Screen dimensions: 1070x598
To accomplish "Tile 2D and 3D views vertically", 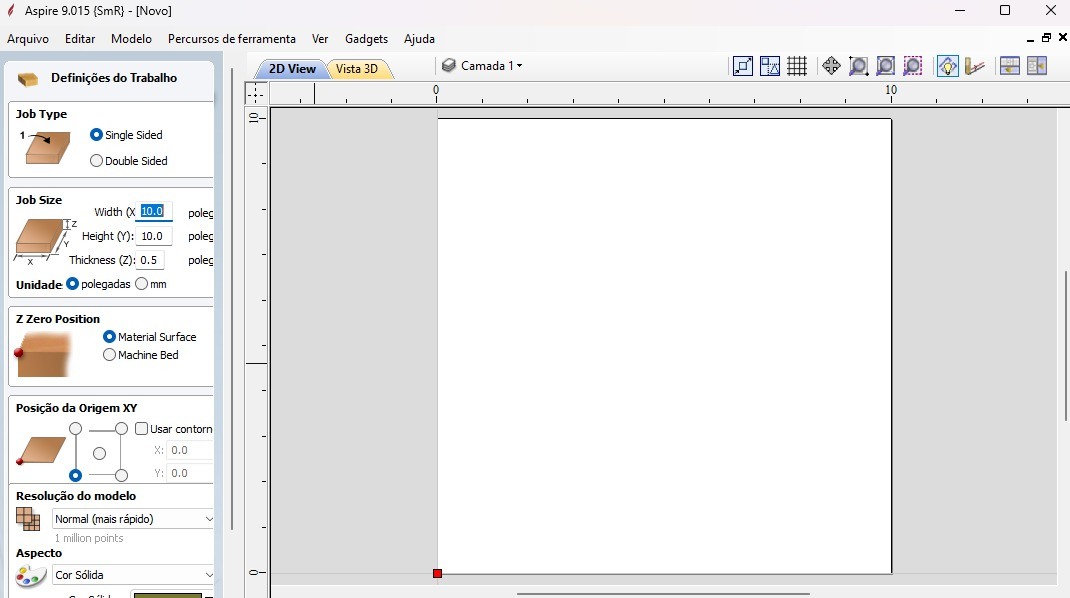I will (x=1037, y=66).
